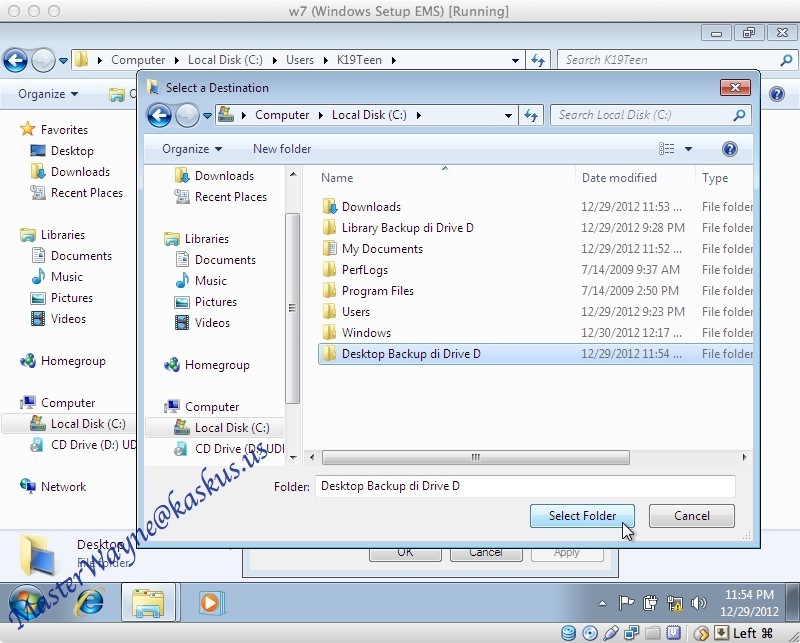800x643 pixels.
Task: Open address bar dropdown in dialog
Action: (508, 116)
